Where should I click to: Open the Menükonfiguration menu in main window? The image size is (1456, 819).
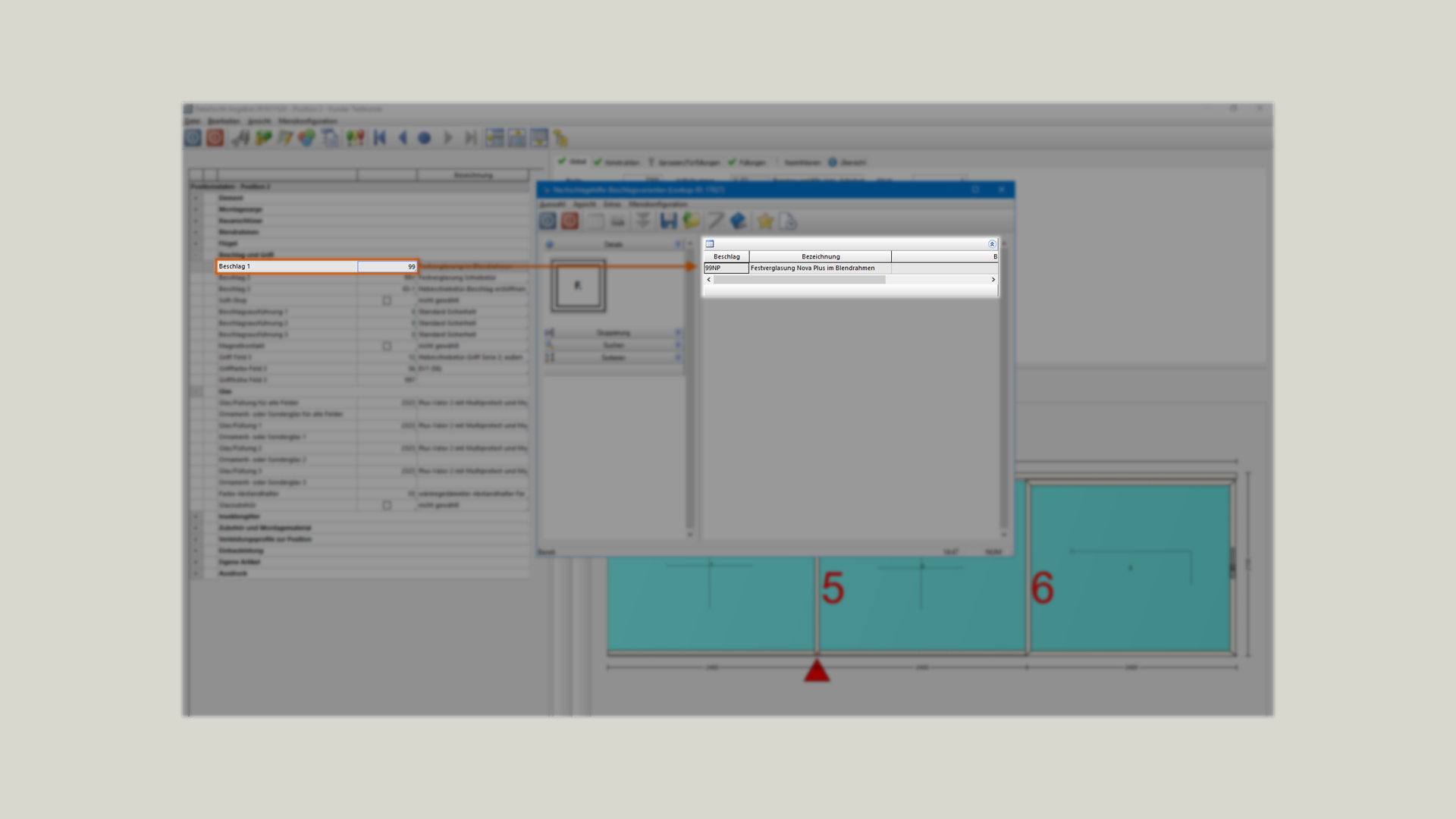(307, 121)
